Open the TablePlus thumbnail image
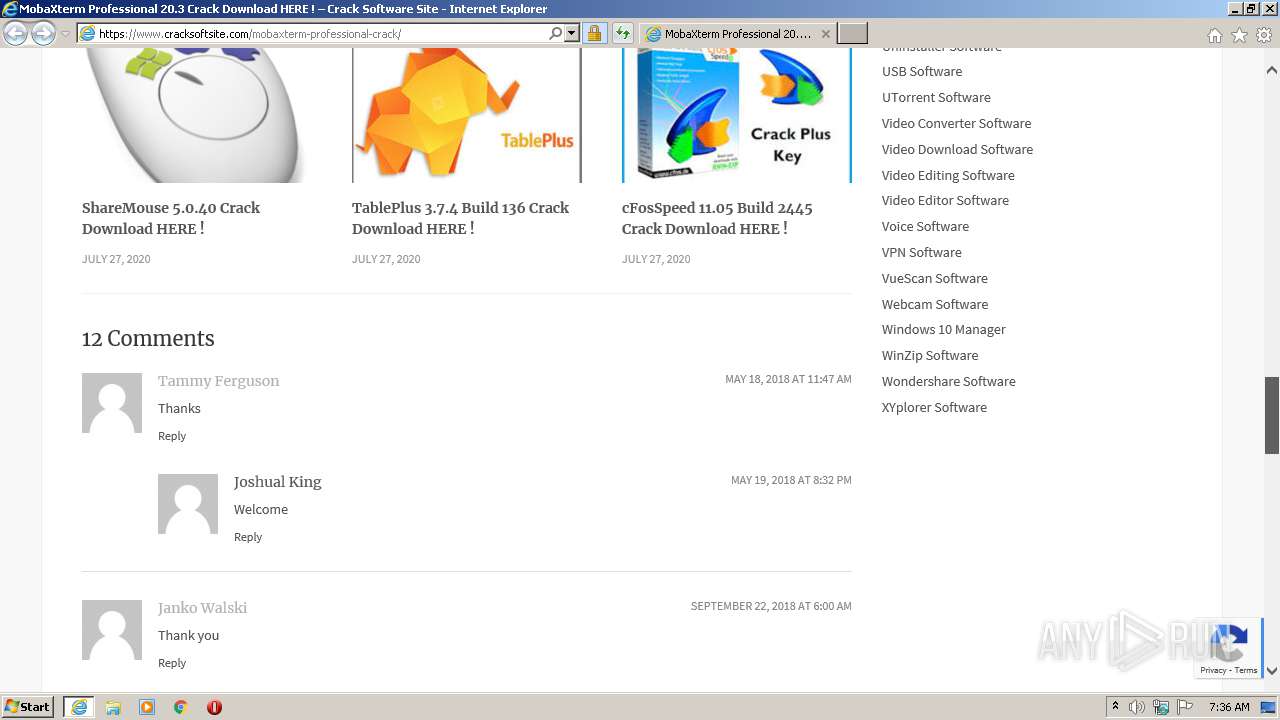This screenshot has width=1280, height=720. coord(466,115)
